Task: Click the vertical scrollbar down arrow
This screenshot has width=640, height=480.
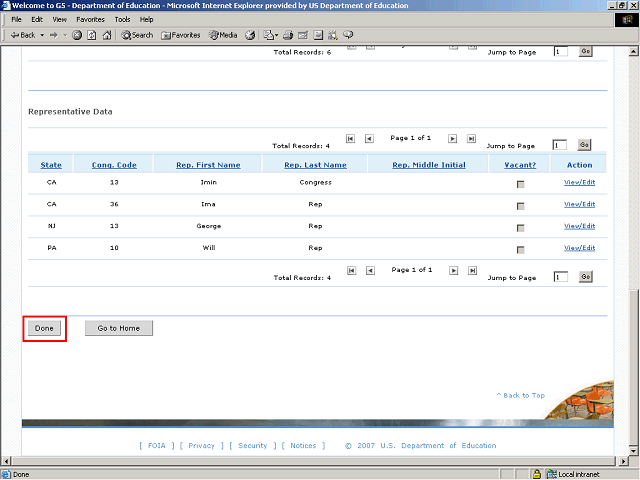Action: click(633, 460)
